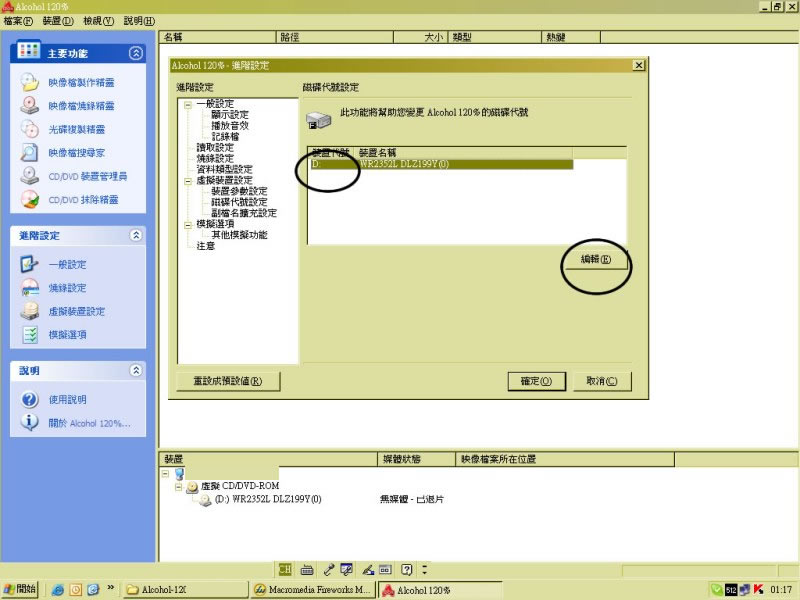Click the 媒體狀態 column header

click(x=416, y=459)
